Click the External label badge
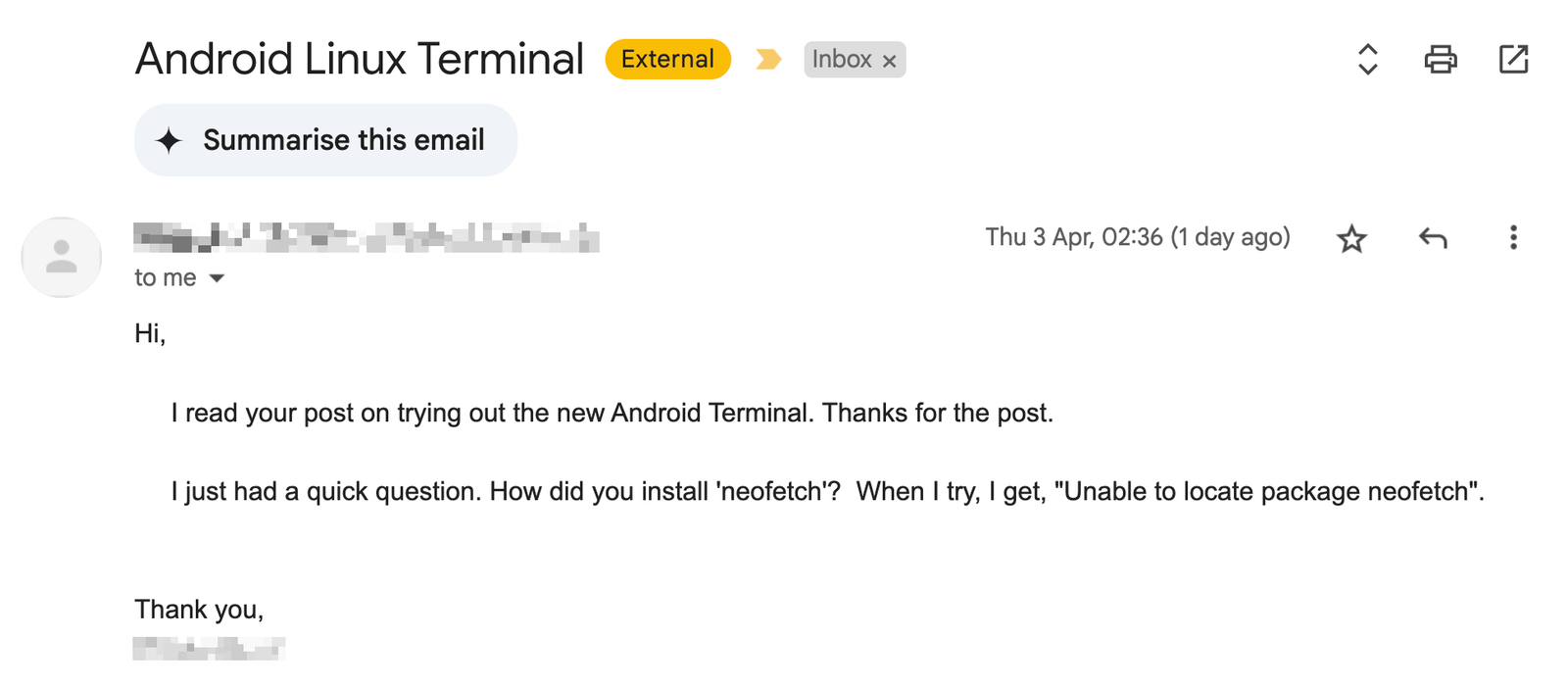This screenshot has width=1568, height=688. (666, 59)
